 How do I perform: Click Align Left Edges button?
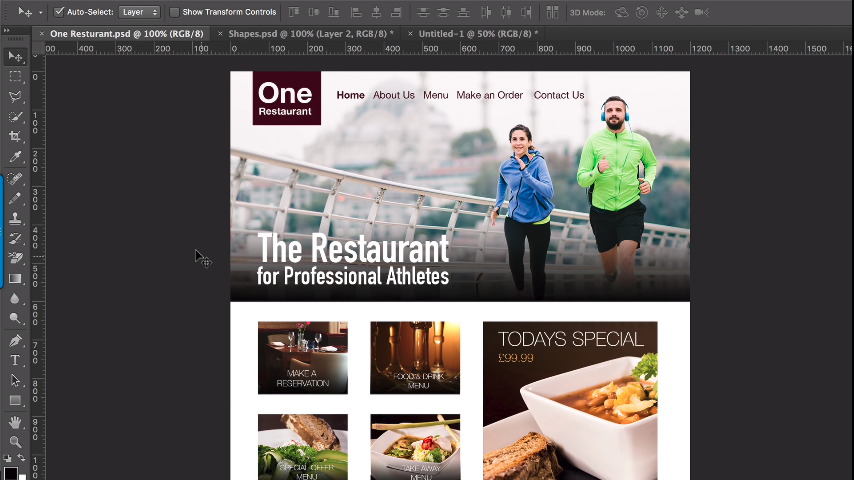(356, 12)
